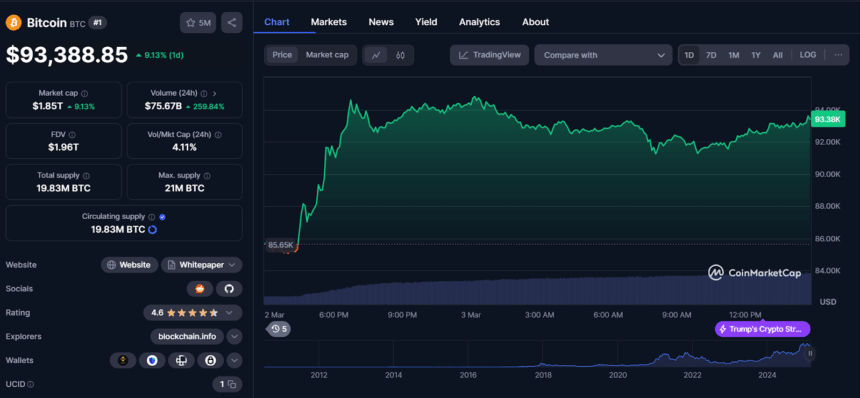Click the $1.85T market cap value
Viewport: 860px width, 398px height.
48,106
